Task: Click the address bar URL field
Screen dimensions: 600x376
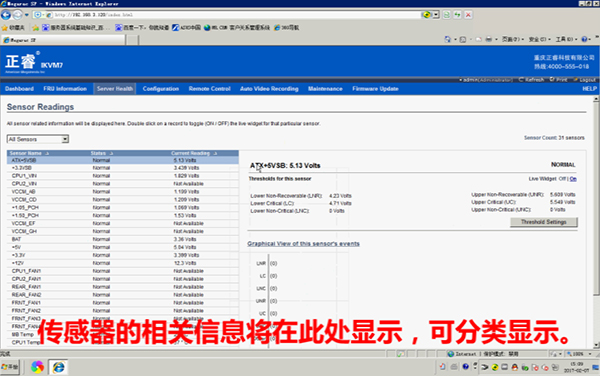Action: pyautogui.click(x=237, y=15)
